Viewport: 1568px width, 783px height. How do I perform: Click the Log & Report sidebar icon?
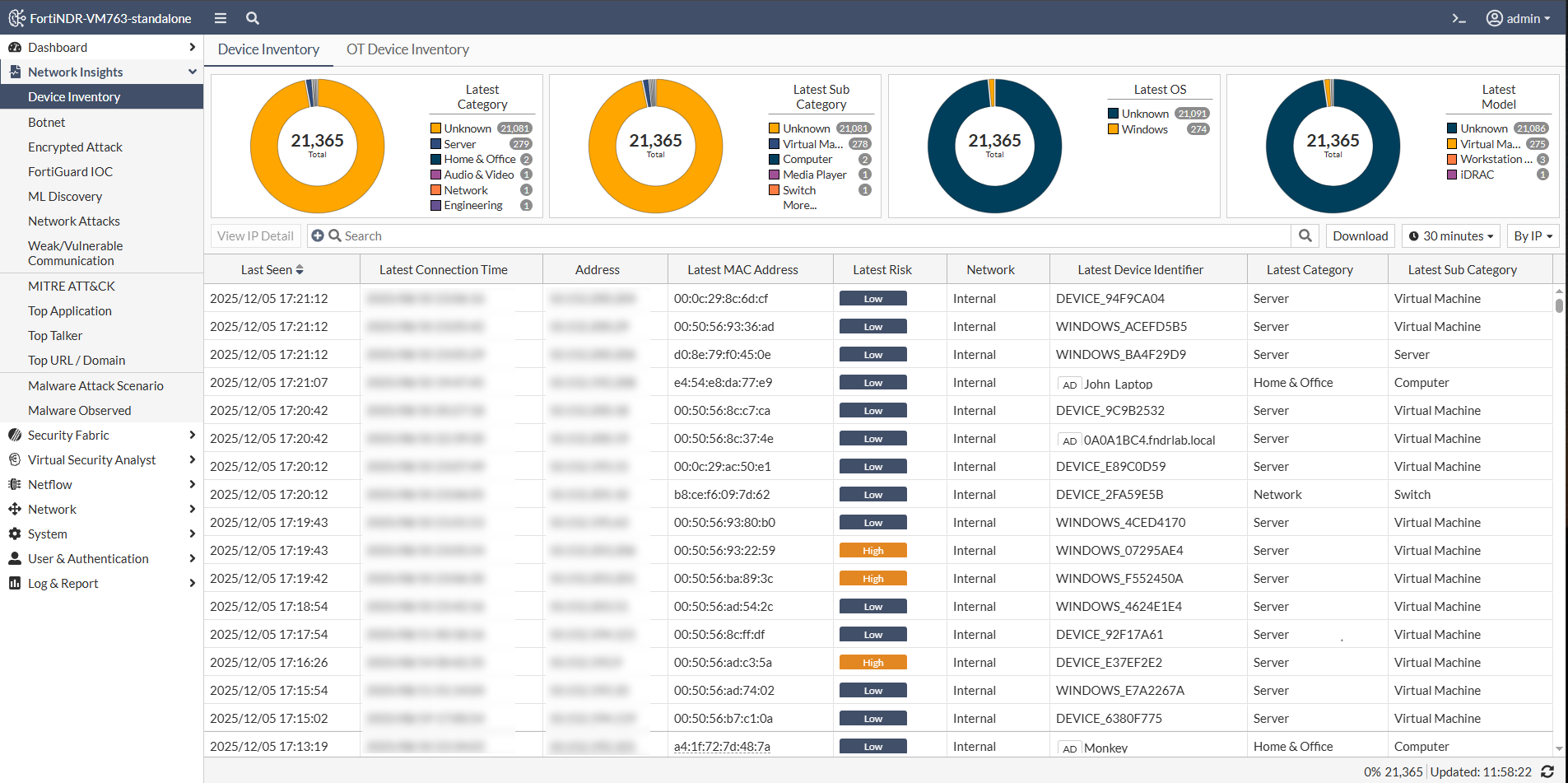(x=15, y=583)
